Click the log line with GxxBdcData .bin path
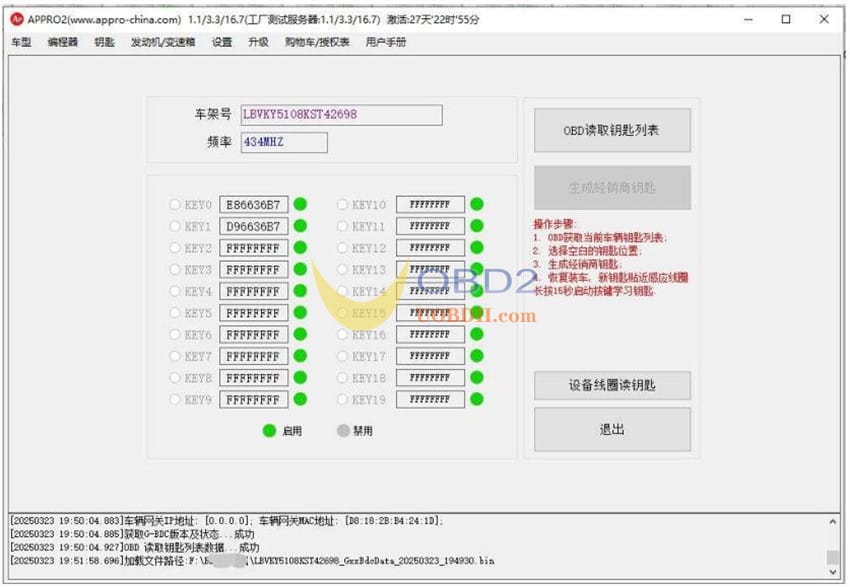850x587 pixels. point(252,561)
